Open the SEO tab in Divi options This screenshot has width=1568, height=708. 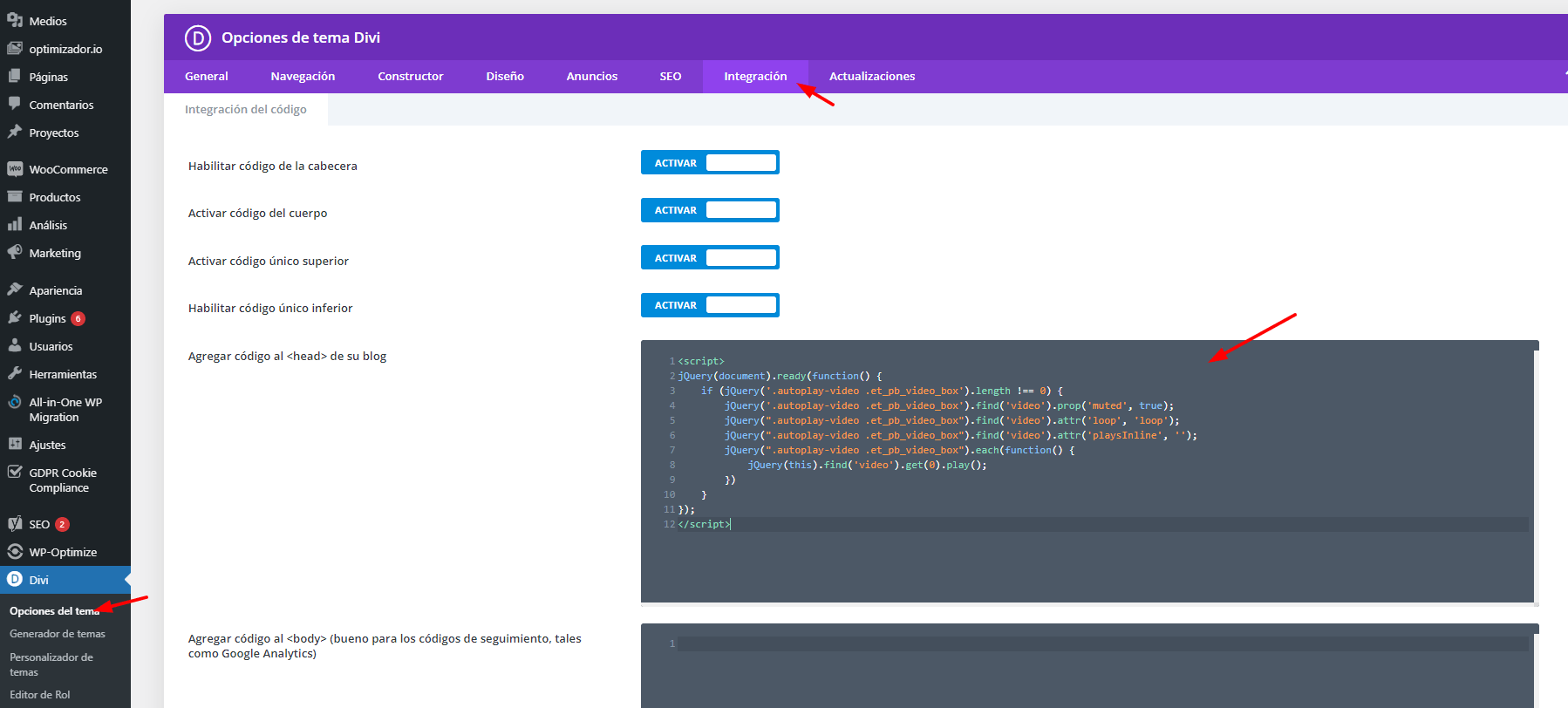(x=671, y=76)
